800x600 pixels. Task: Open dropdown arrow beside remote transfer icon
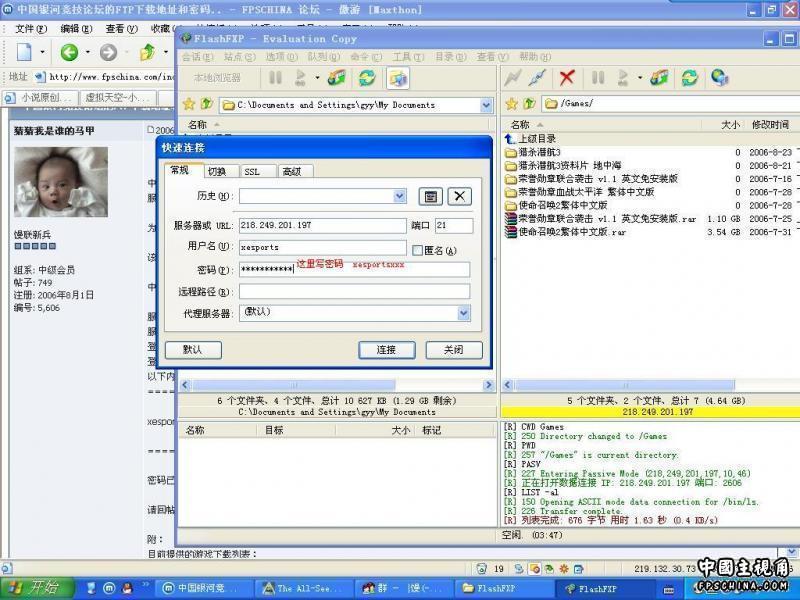(x=639, y=78)
